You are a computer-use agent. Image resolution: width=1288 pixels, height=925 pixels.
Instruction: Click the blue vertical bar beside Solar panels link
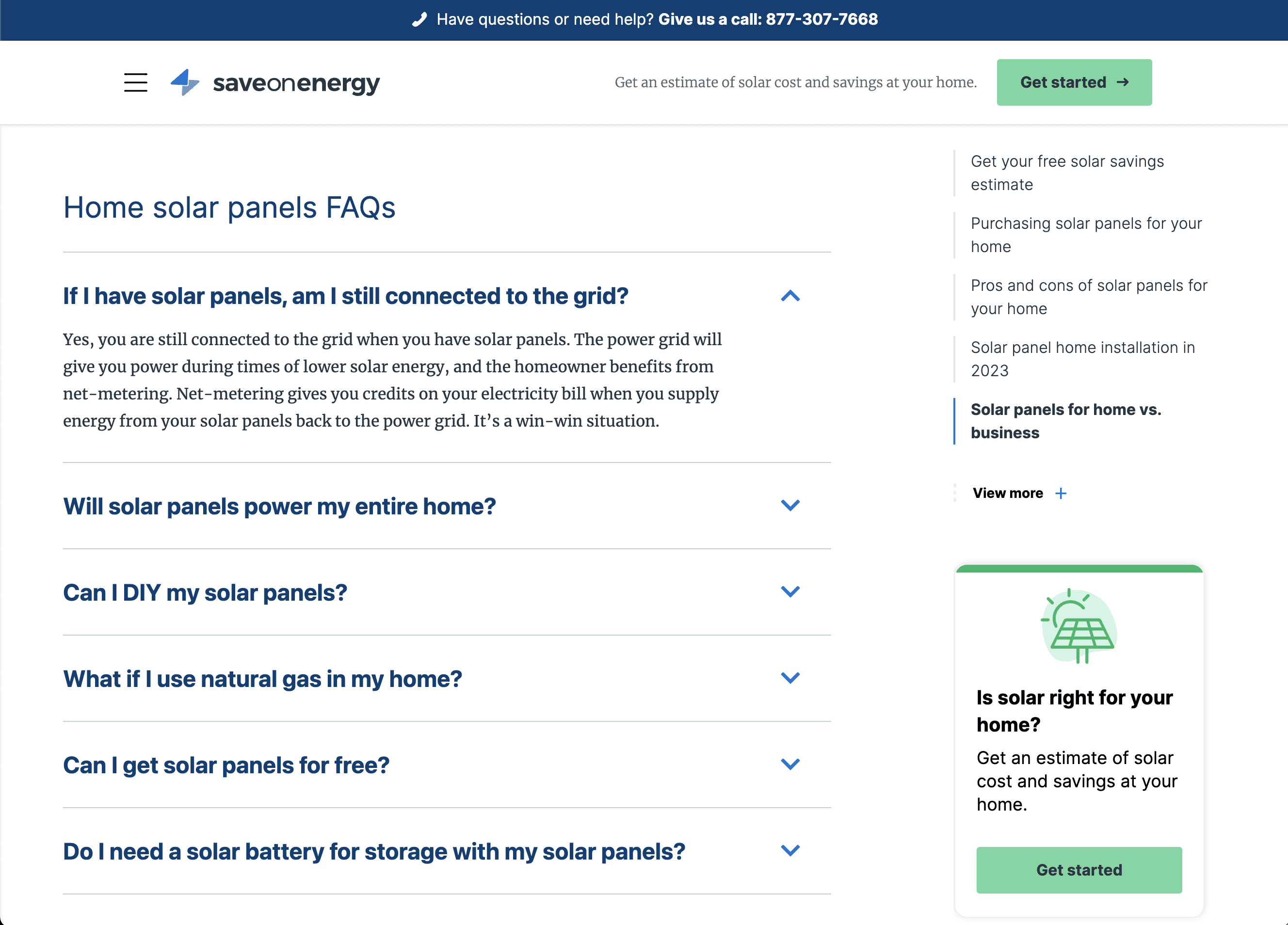pos(955,421)
